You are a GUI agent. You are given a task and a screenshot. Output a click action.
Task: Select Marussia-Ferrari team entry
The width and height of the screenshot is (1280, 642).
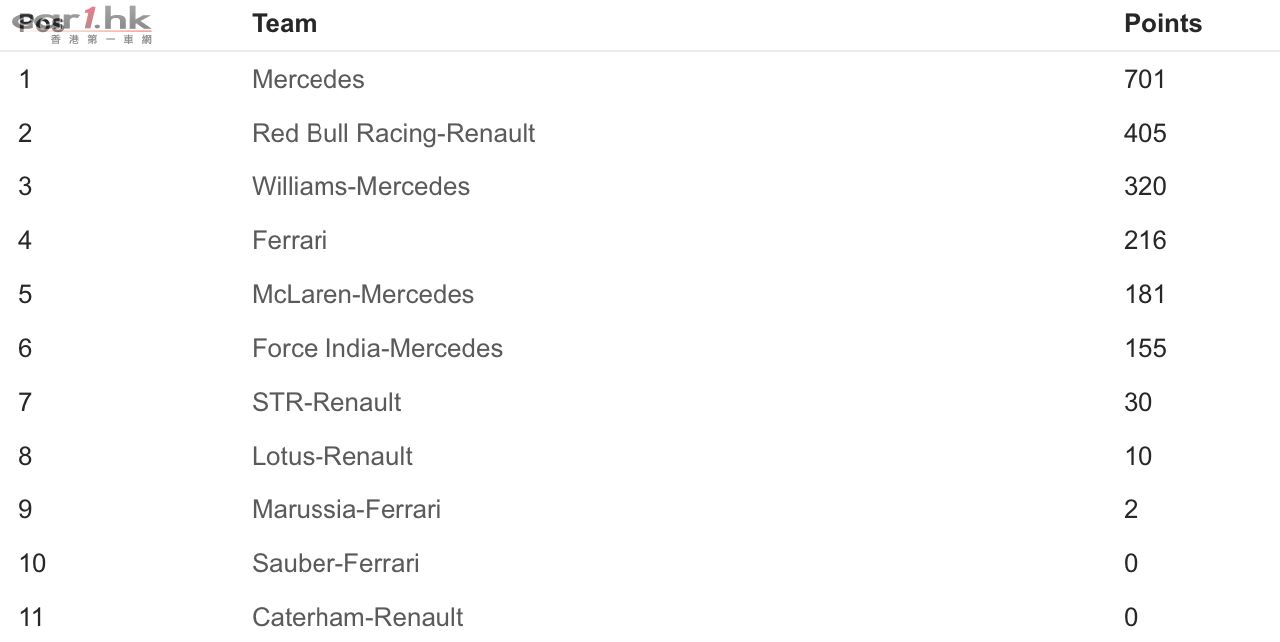346,510
